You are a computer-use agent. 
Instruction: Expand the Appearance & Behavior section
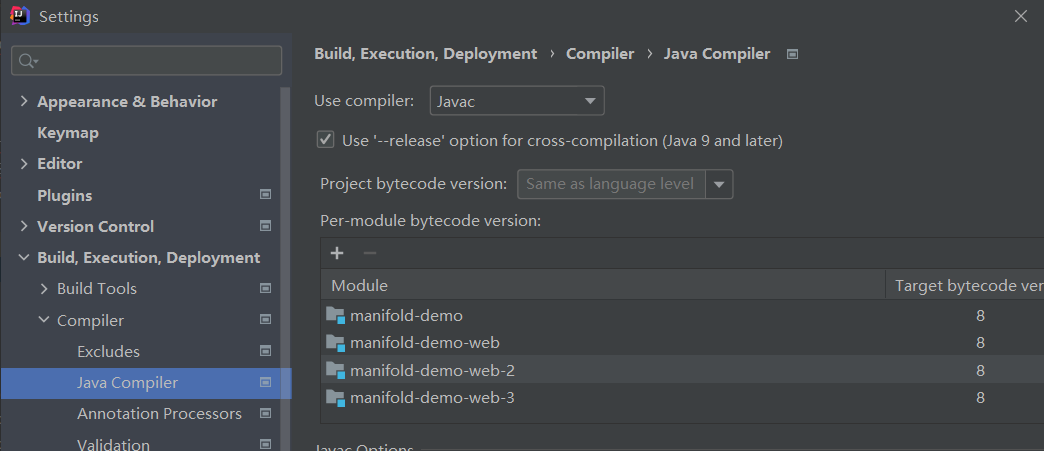tap(24, 101)
